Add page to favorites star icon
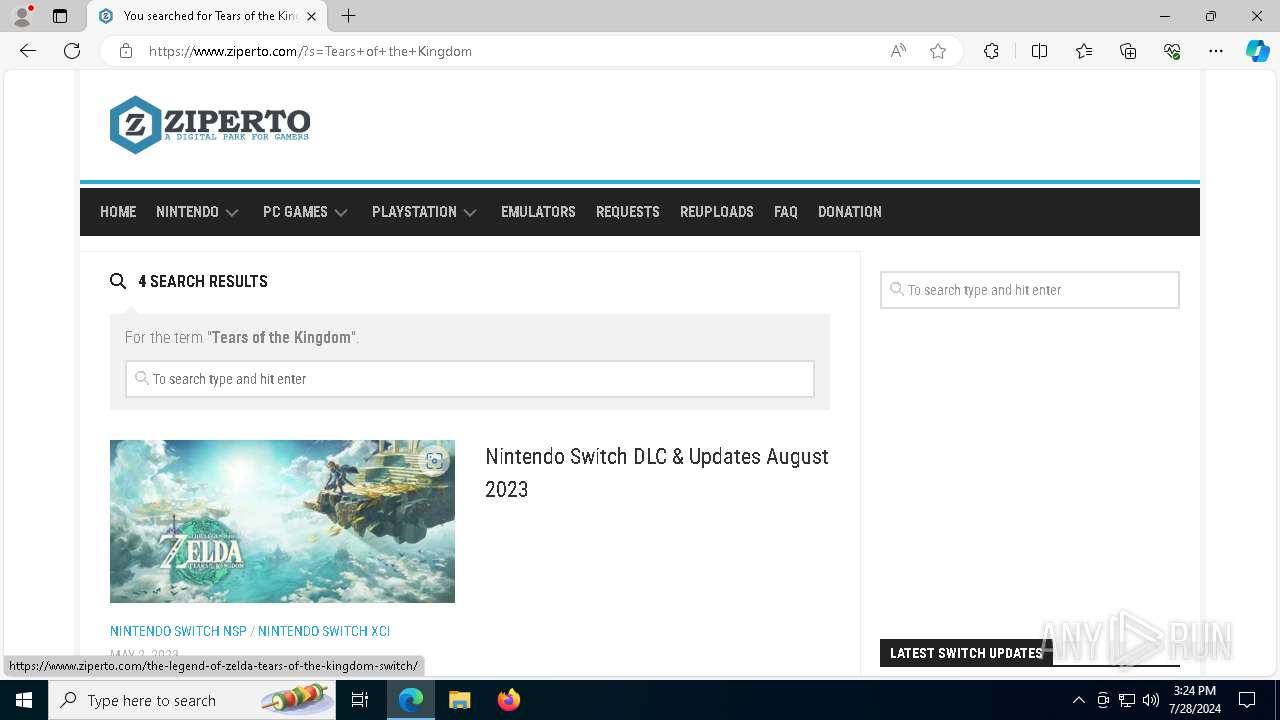The image size is (1280, 720). [x=938, y=51]
